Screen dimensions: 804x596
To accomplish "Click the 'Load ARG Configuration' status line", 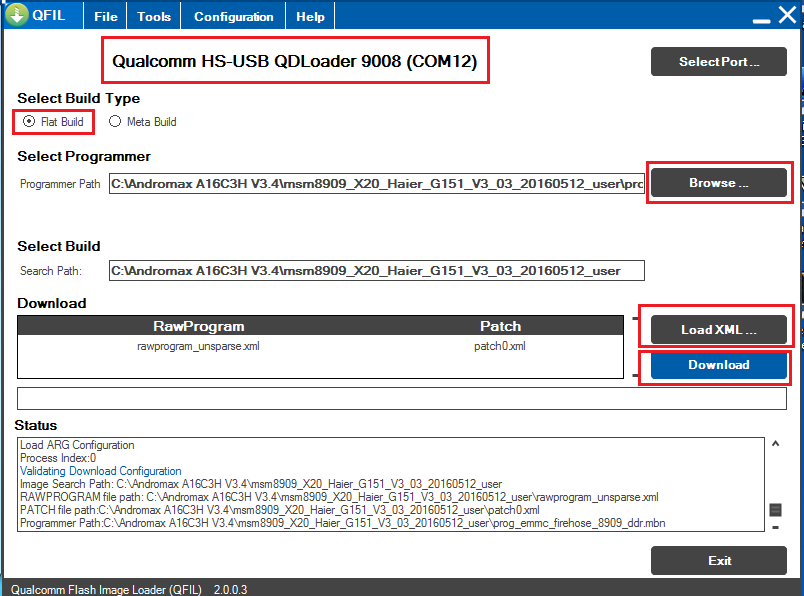I will pos(77,445).
